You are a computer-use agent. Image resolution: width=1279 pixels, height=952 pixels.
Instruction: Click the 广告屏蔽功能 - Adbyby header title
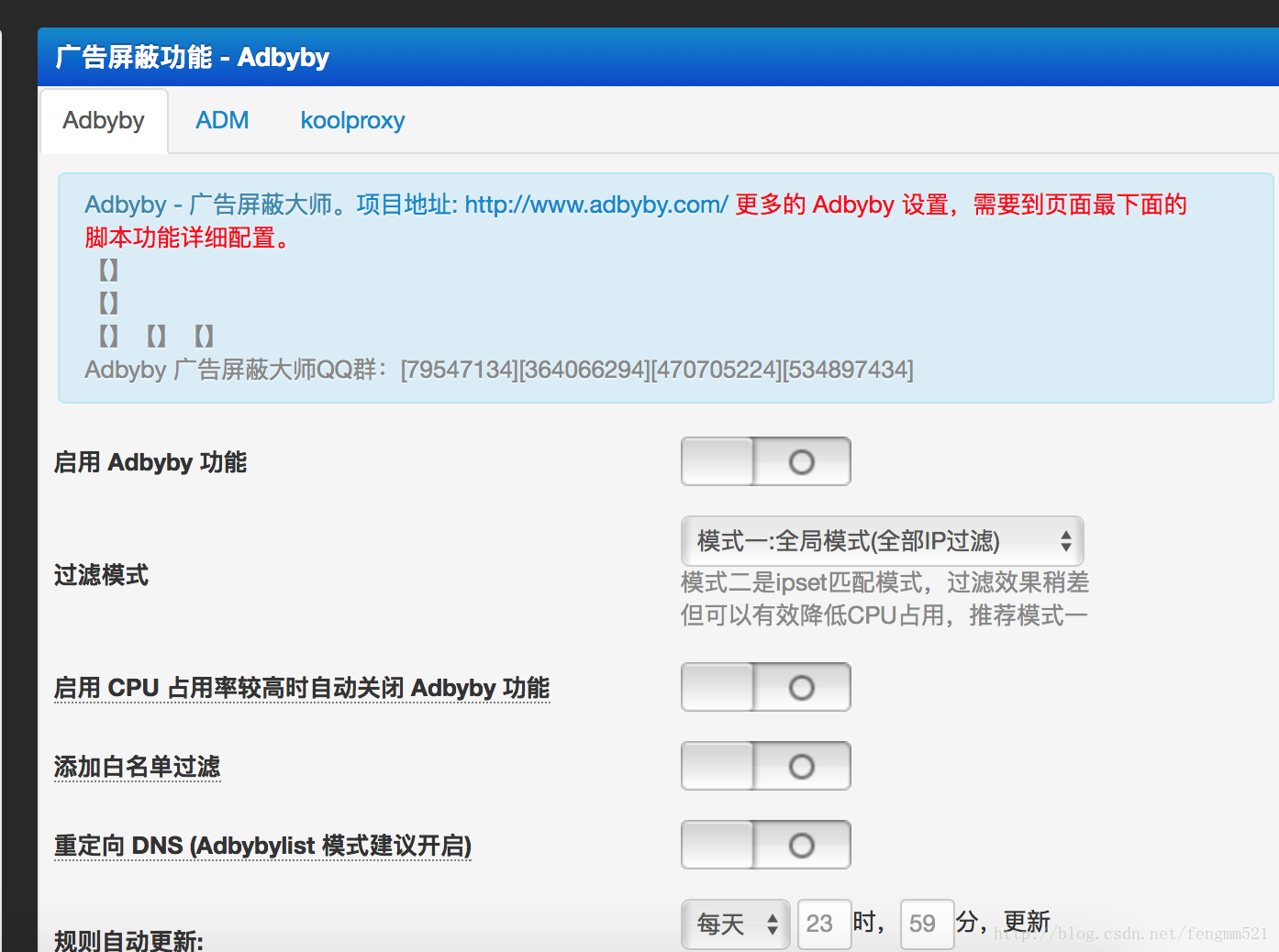tap(192, 57)
